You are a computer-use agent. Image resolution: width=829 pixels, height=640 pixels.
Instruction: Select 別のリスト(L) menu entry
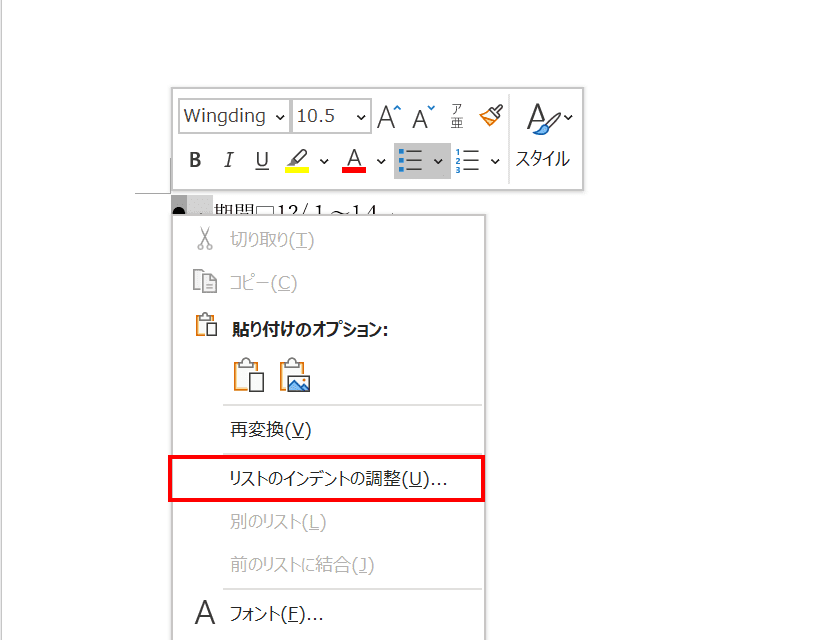(x=329, y=522)
